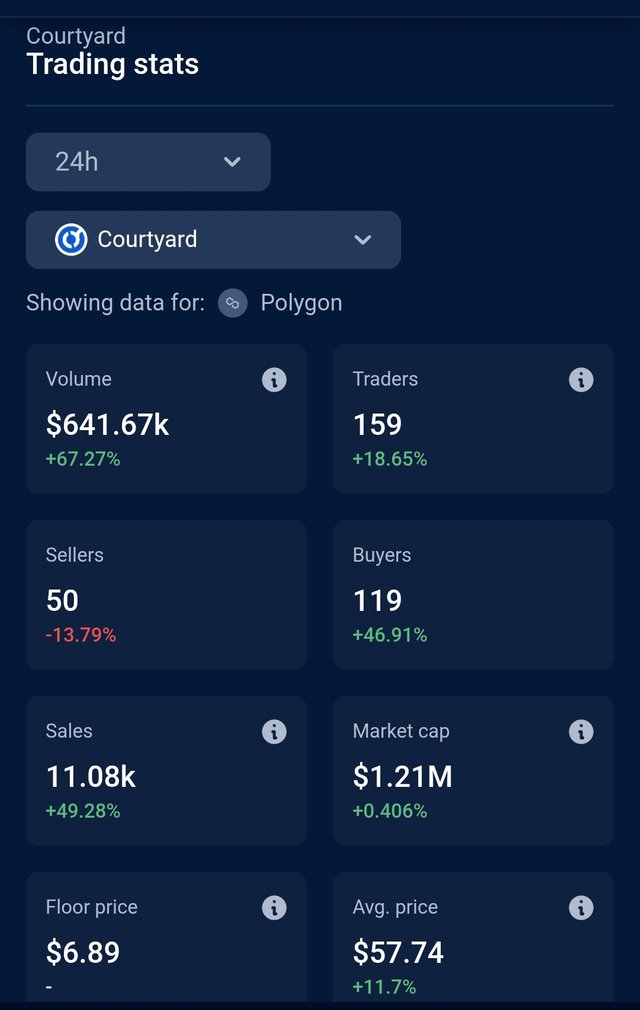
Task: Click the Courtyard title above Trading stats
Action: coord(76,36)
